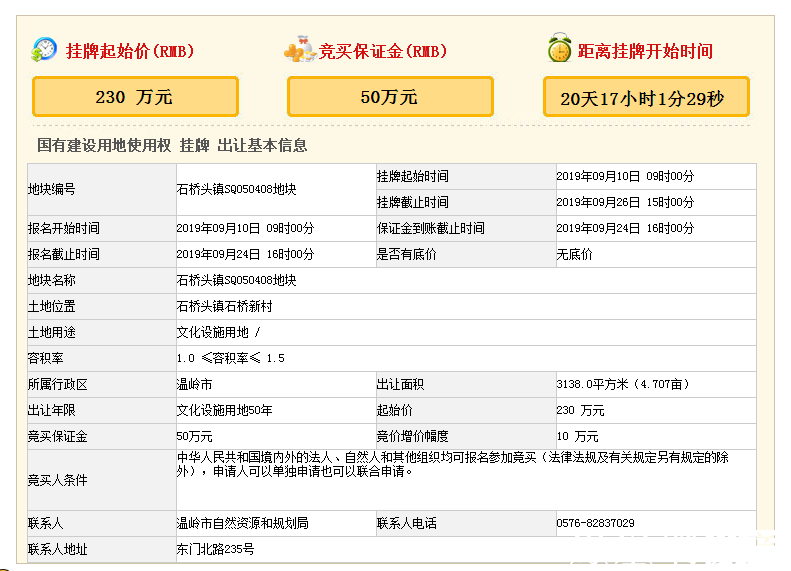Click the value 2019年09月10日 09时00分 beside 挂牌起始时间
The width and height of the screenshot is (791, 571).
pyautogui.click(x=625, y=176)
